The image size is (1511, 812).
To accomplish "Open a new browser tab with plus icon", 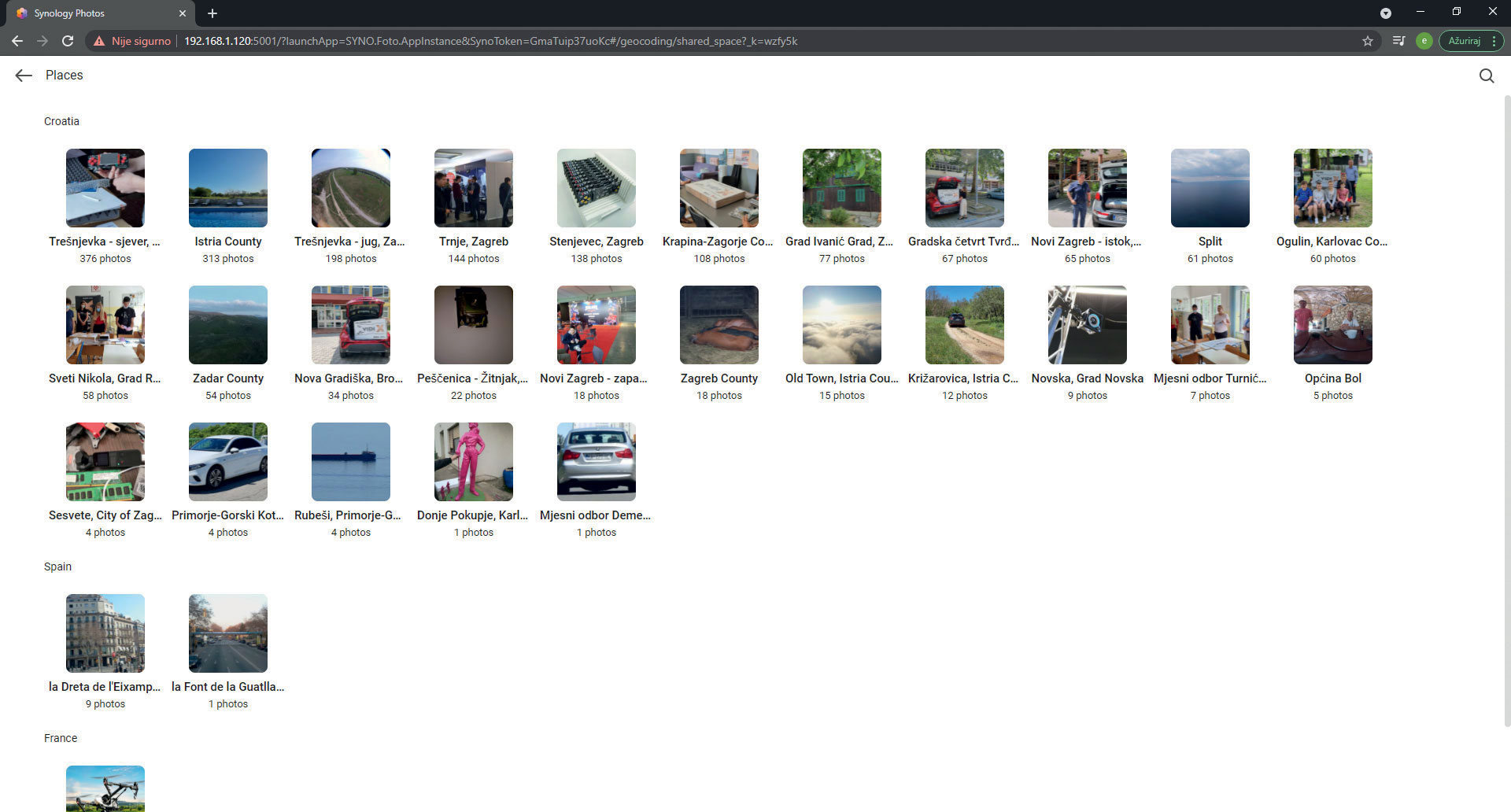I will click(212, 13).
